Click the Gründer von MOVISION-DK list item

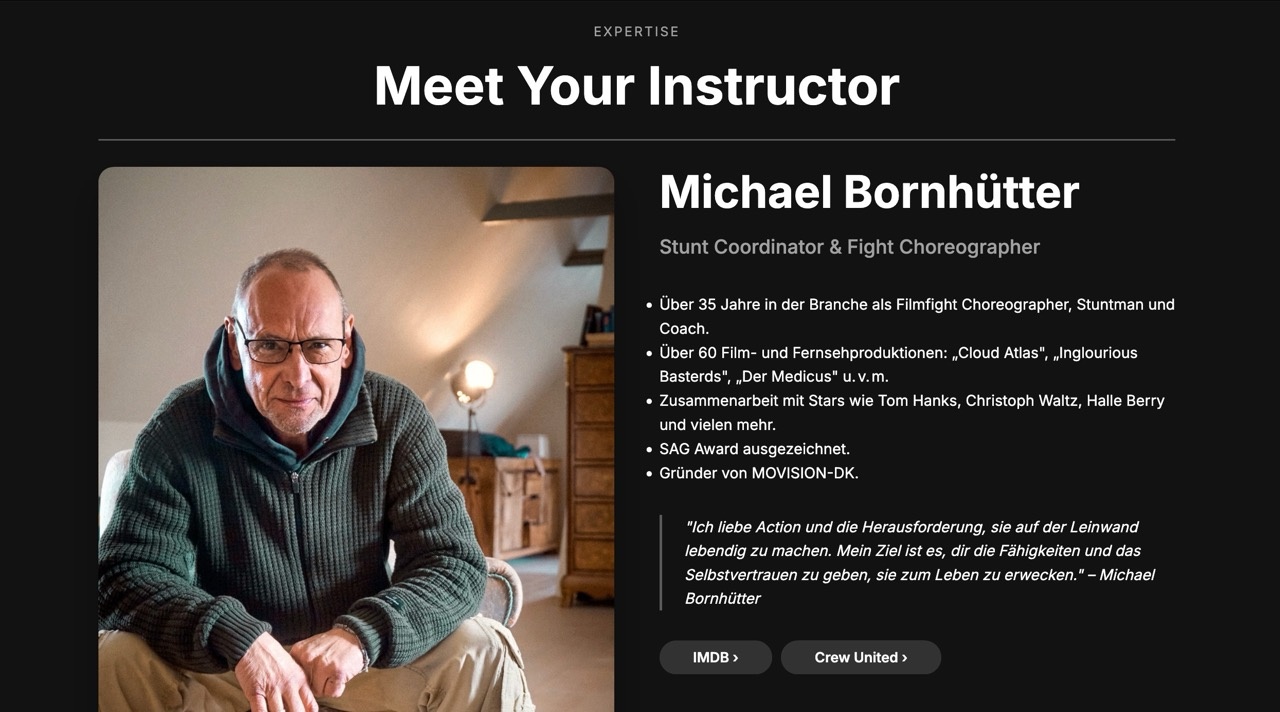click(x=761, y=473)
